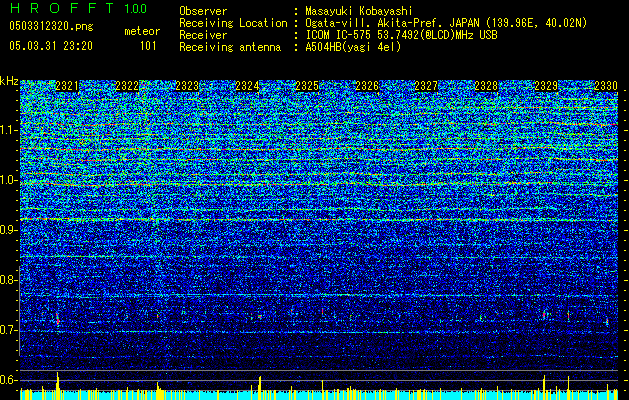Click the meteor count value 101
Screen dimensions: 629x400
pyautogui.click(x=148, y=45)
